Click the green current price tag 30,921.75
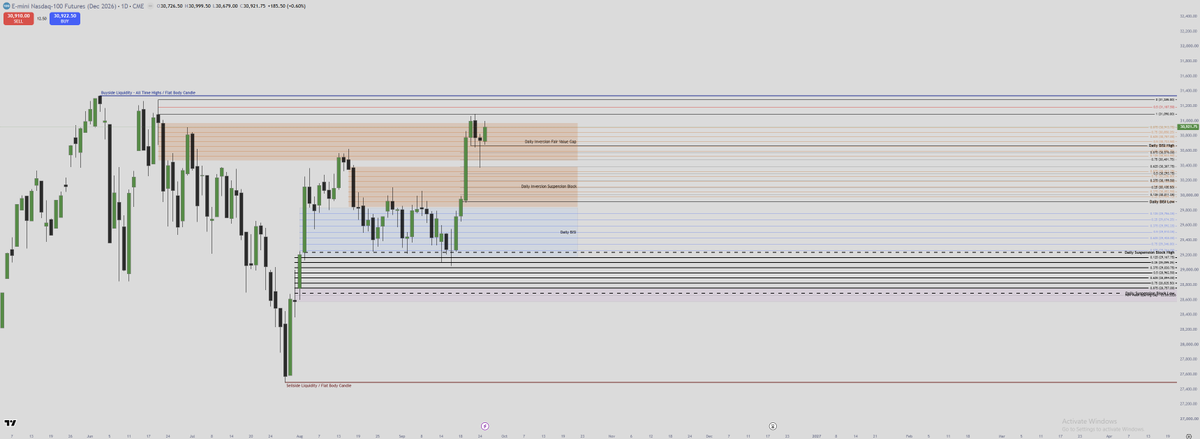 (x=1188, y=127)
